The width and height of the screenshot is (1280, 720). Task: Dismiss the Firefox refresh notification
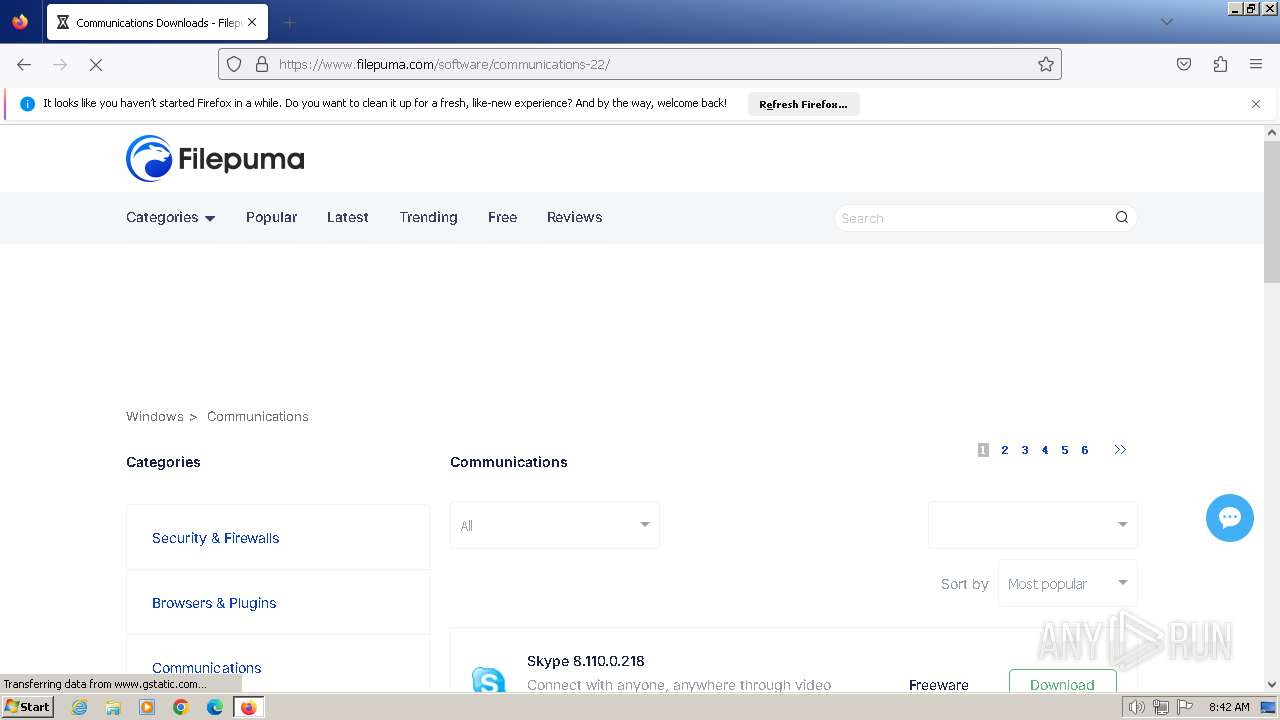pos(1256,104)
